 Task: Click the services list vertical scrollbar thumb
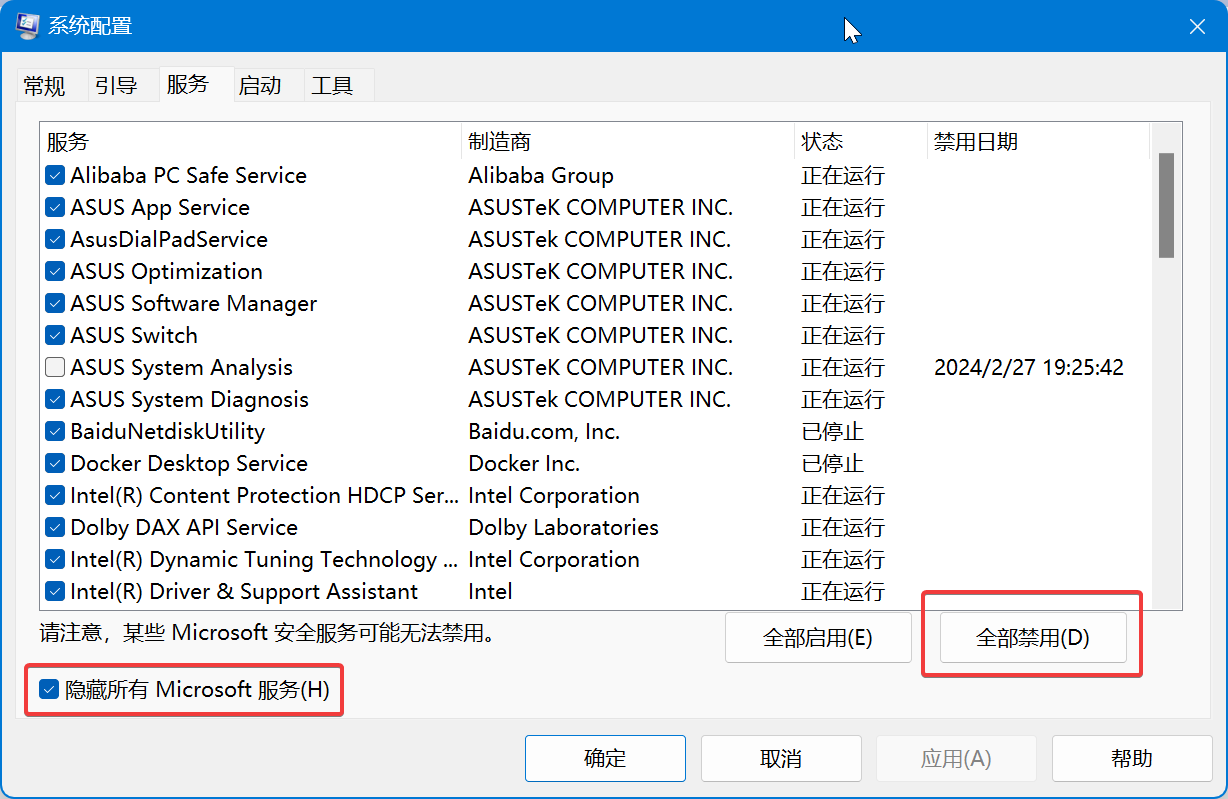point(1166,206)
